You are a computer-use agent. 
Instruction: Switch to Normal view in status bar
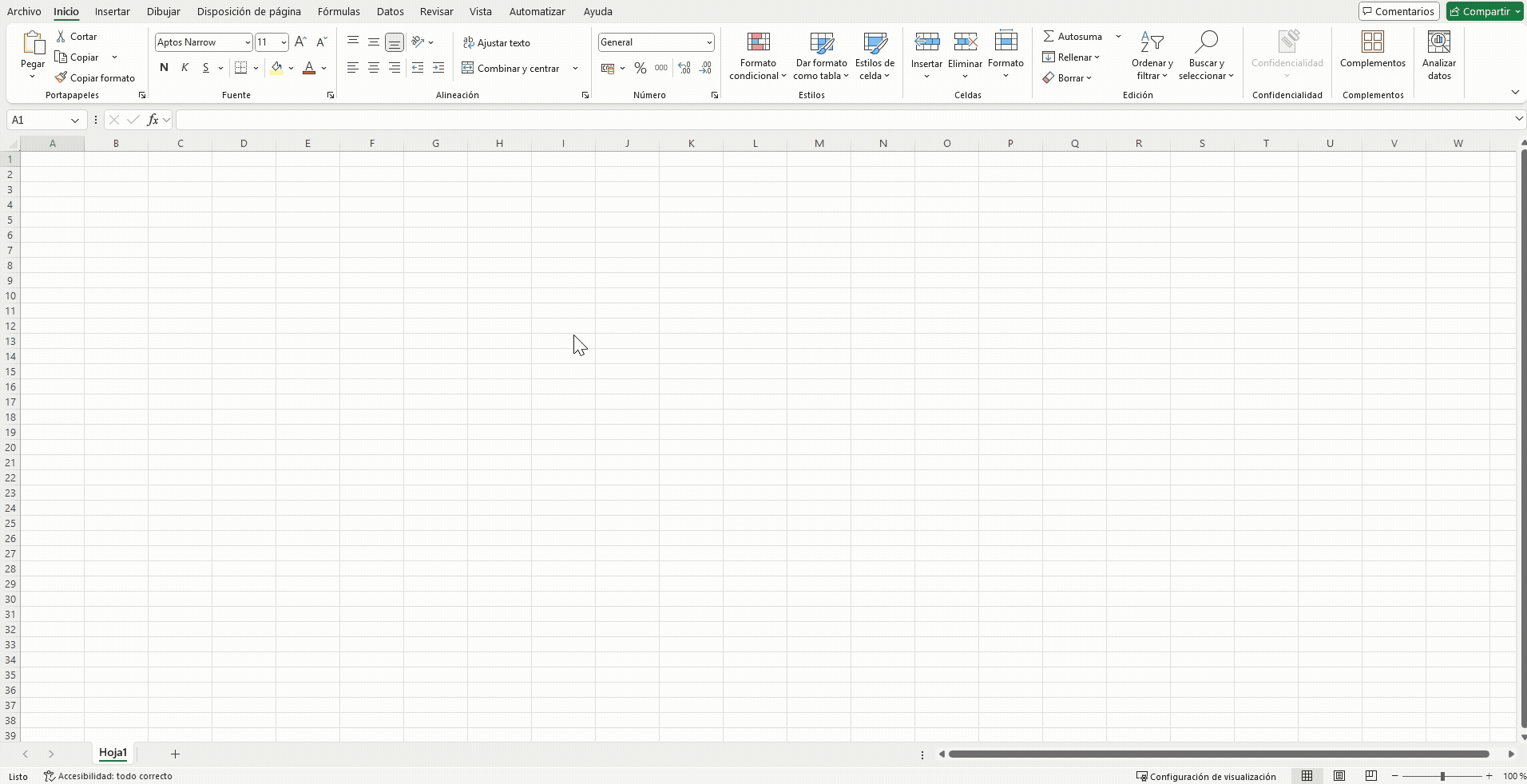click(x=1307, y=776)
